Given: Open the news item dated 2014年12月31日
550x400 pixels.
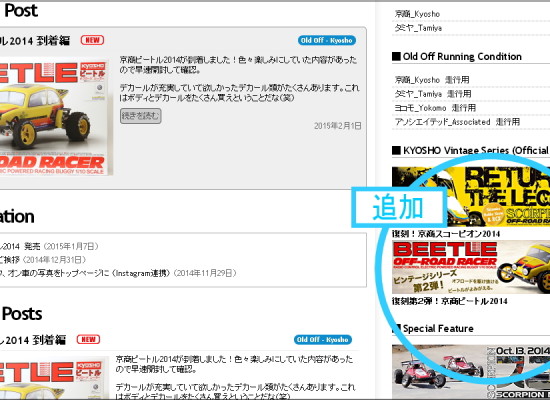Looking at the screenshot, I should pyautogui.click(x=43, y=260).
